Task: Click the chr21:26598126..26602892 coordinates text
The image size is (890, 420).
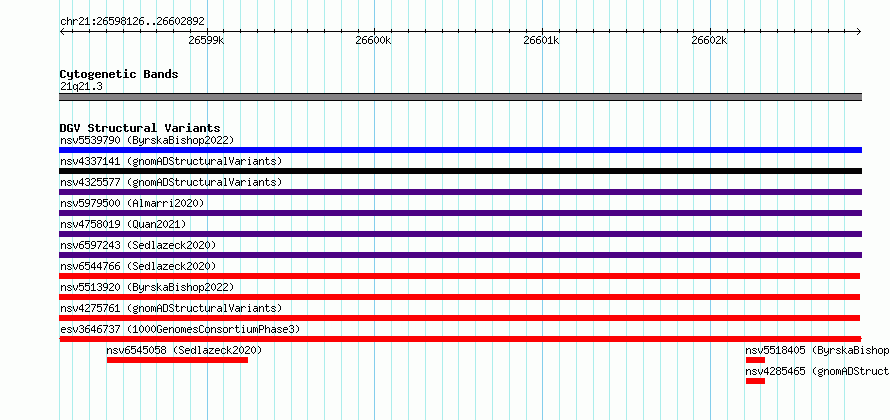Action: 132,22
